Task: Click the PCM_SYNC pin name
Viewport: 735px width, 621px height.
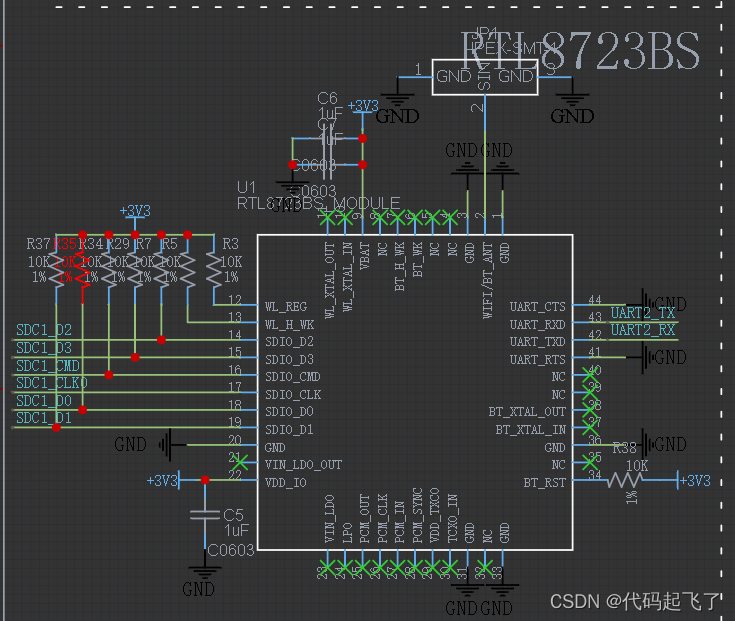Action: click(x=418, y=516)
